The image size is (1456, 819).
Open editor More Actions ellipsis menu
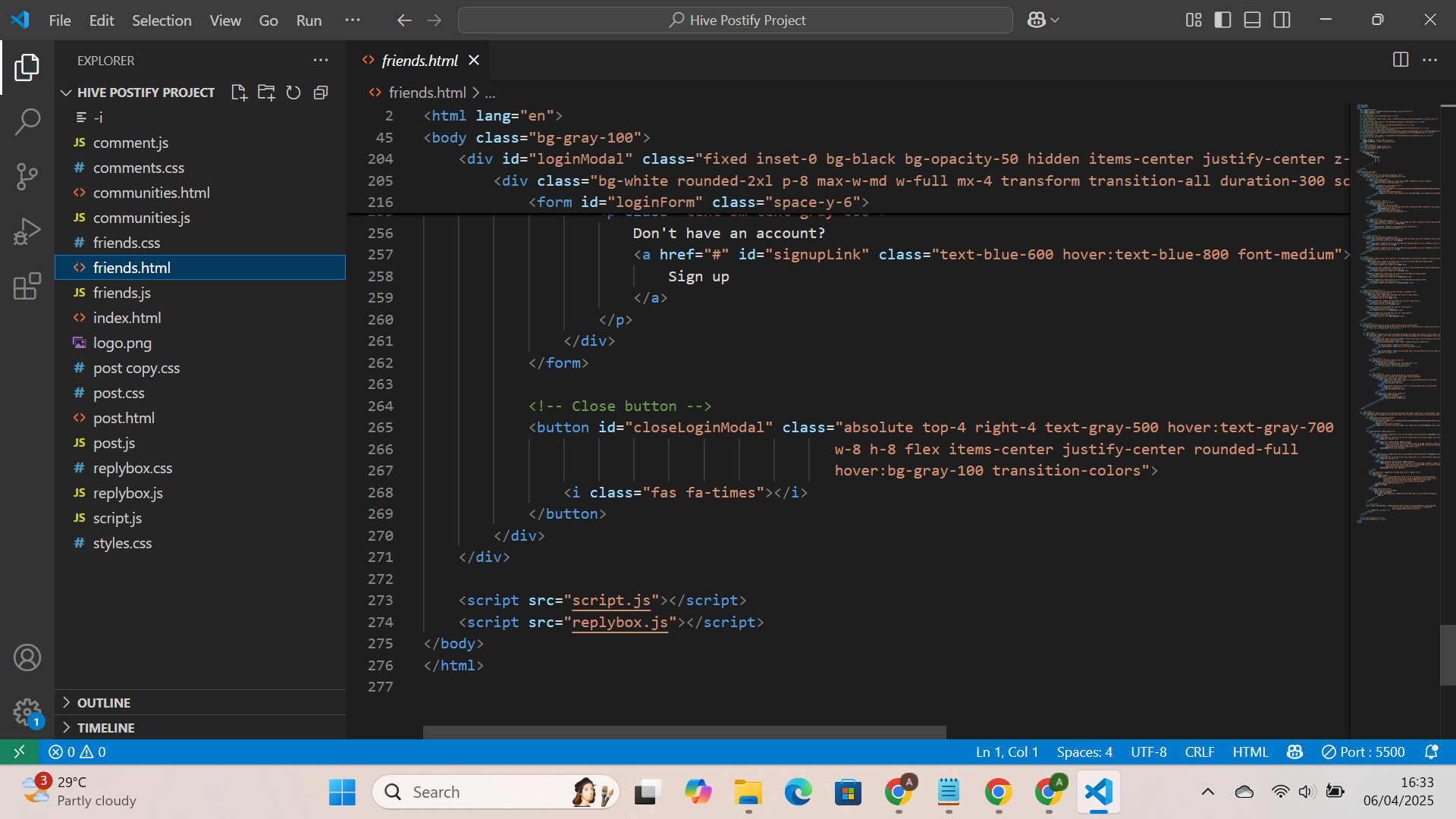1429,60
